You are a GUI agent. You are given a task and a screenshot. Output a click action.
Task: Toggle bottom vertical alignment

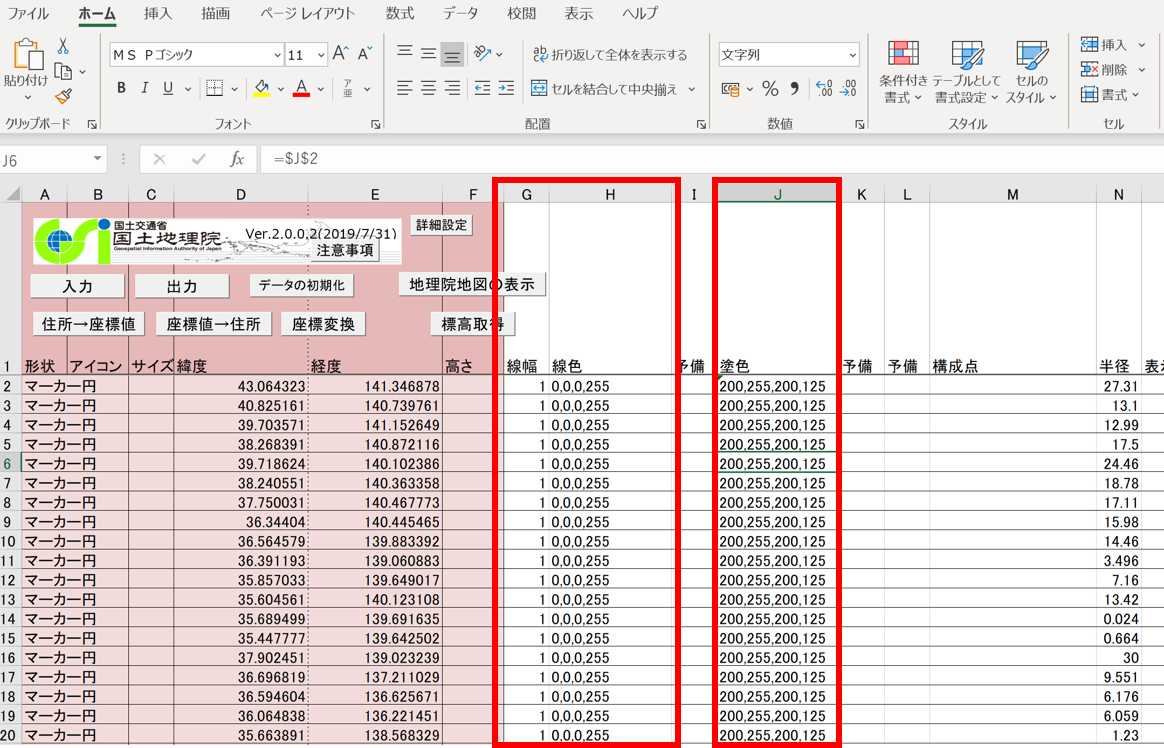click(452, 54)
